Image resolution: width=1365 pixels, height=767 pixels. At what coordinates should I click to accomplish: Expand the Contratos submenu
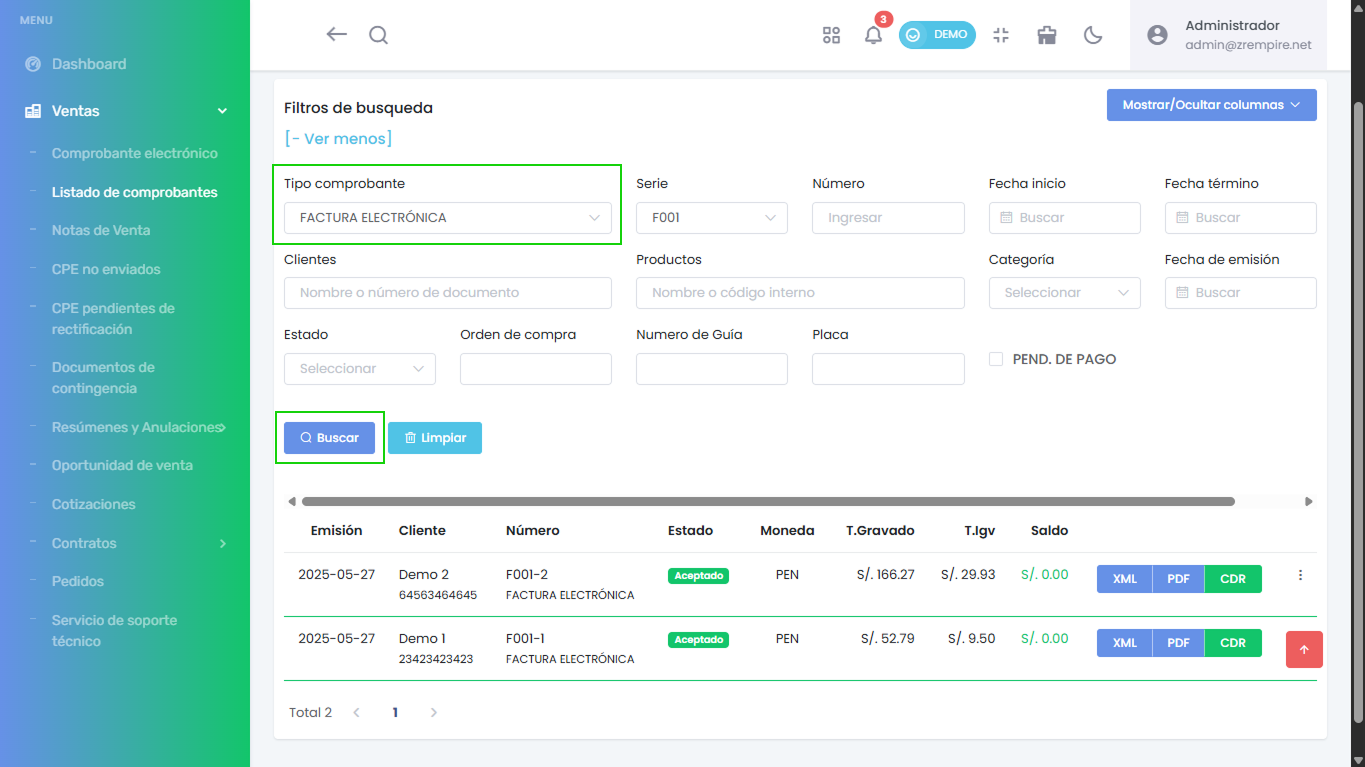pyautogui.click(x=222, y=544)
